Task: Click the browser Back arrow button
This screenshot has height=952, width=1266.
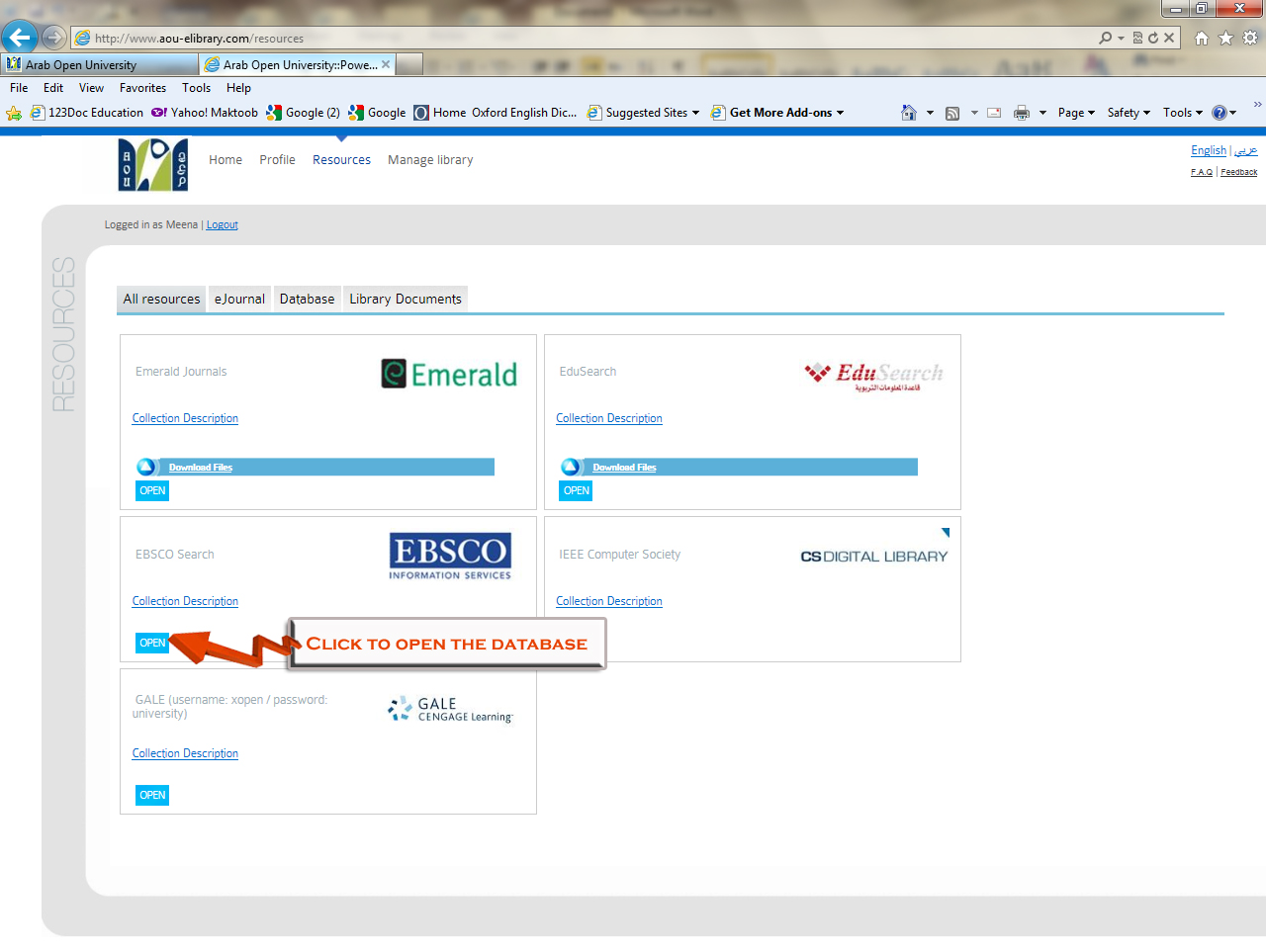Action: (20, 38)
